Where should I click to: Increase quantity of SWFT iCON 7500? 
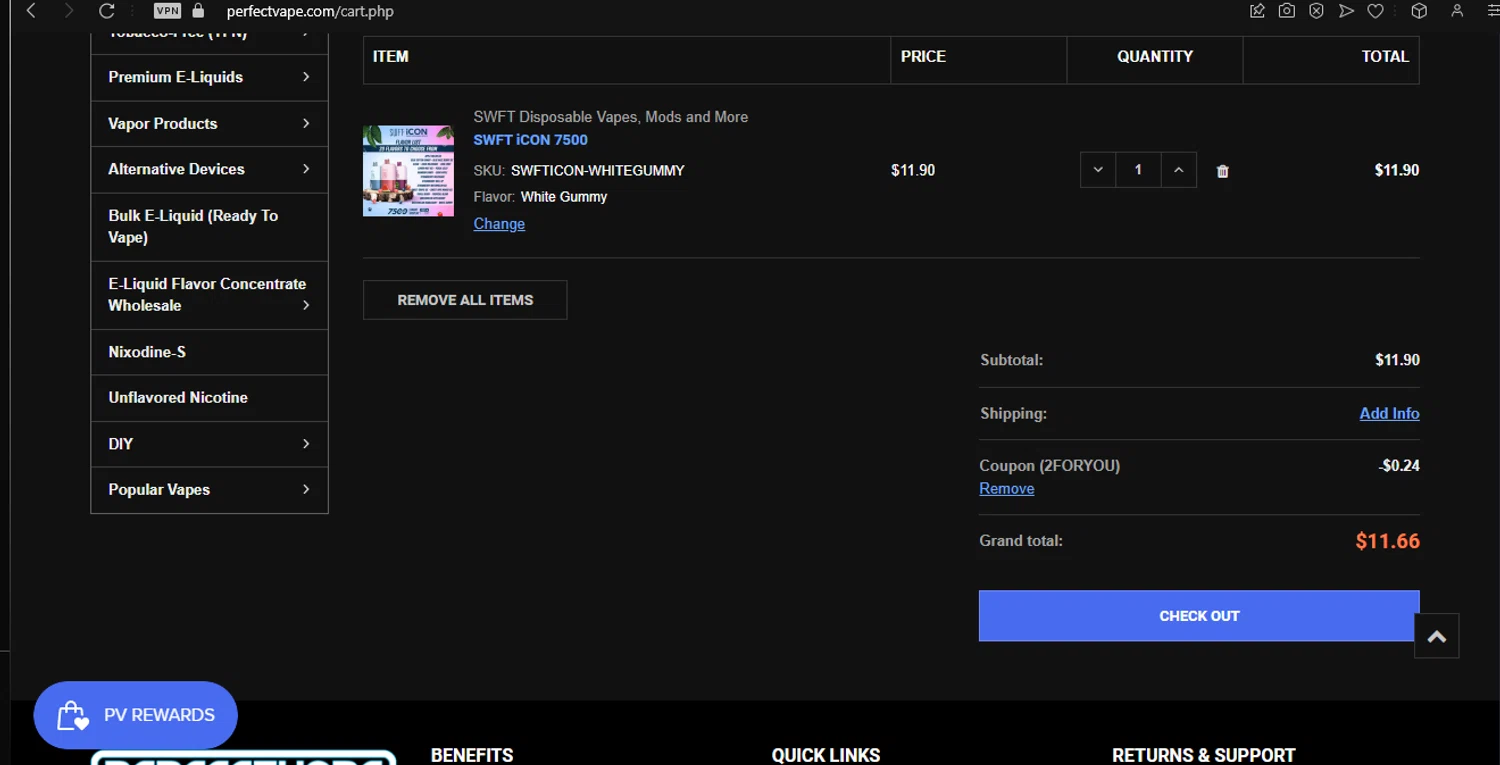tap(1179, 170)
